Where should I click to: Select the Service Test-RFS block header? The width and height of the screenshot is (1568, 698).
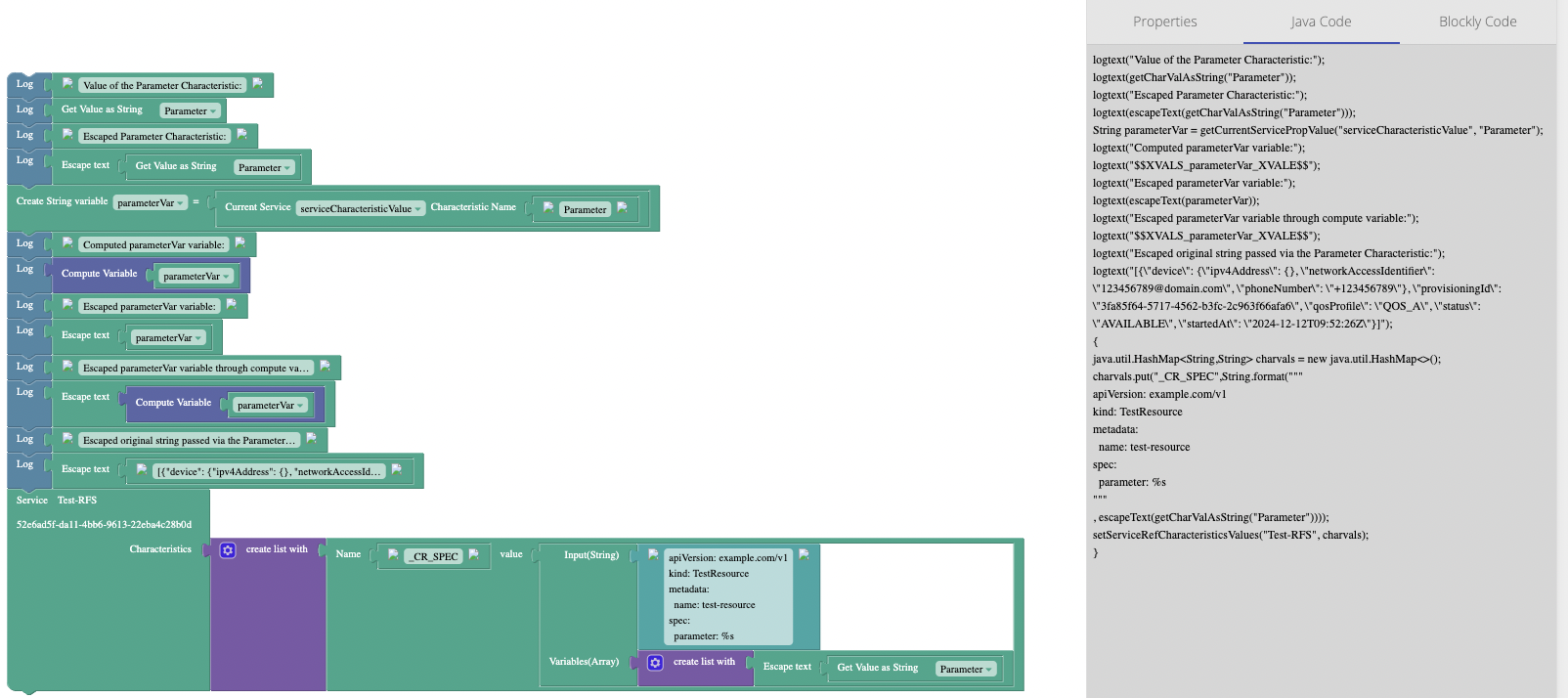[x=57, y=501]
